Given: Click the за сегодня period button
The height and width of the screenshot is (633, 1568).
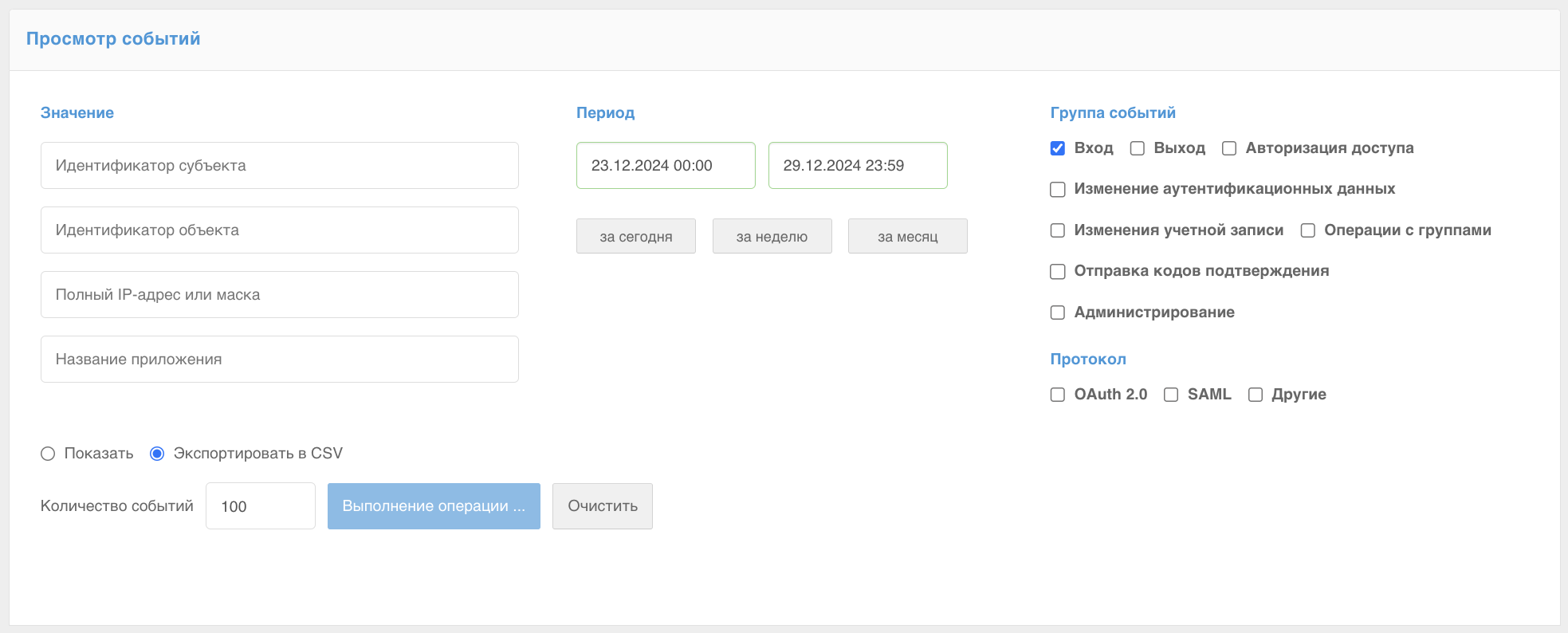Looking at the screenshot, I should click(635, 237).
